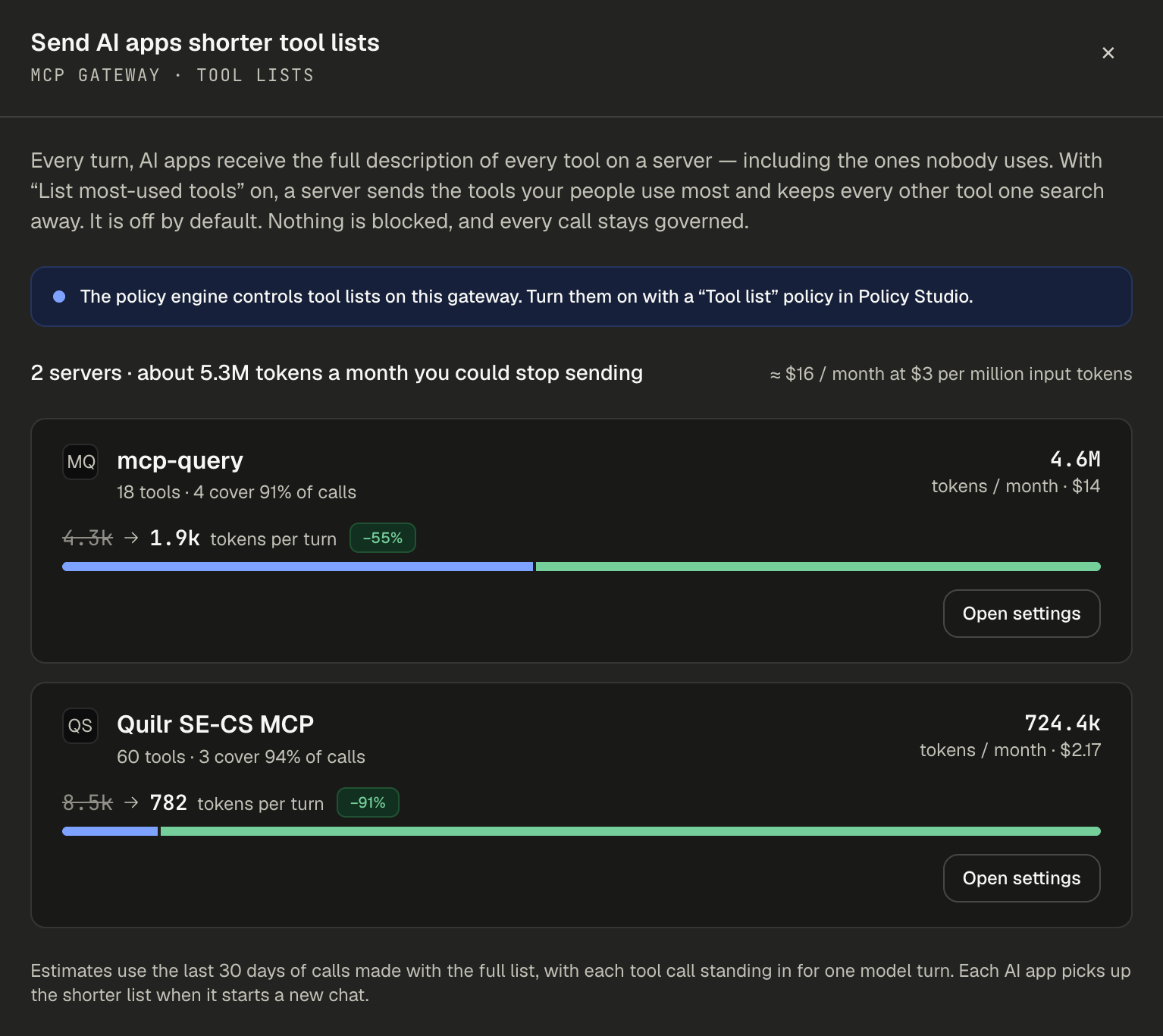The image size is (1163, 1036).
Task: Click the 4.6M monthly tokens value
Action: [1075, 459]
